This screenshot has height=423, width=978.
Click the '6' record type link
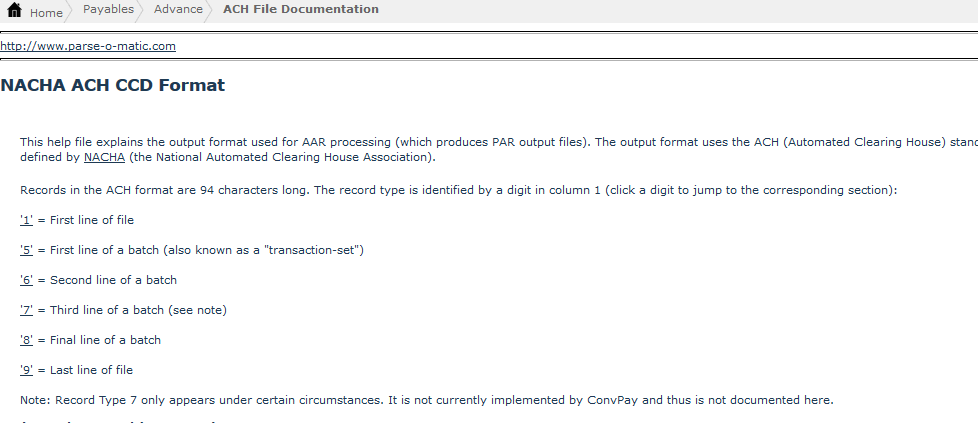click(x=27, y=280)
